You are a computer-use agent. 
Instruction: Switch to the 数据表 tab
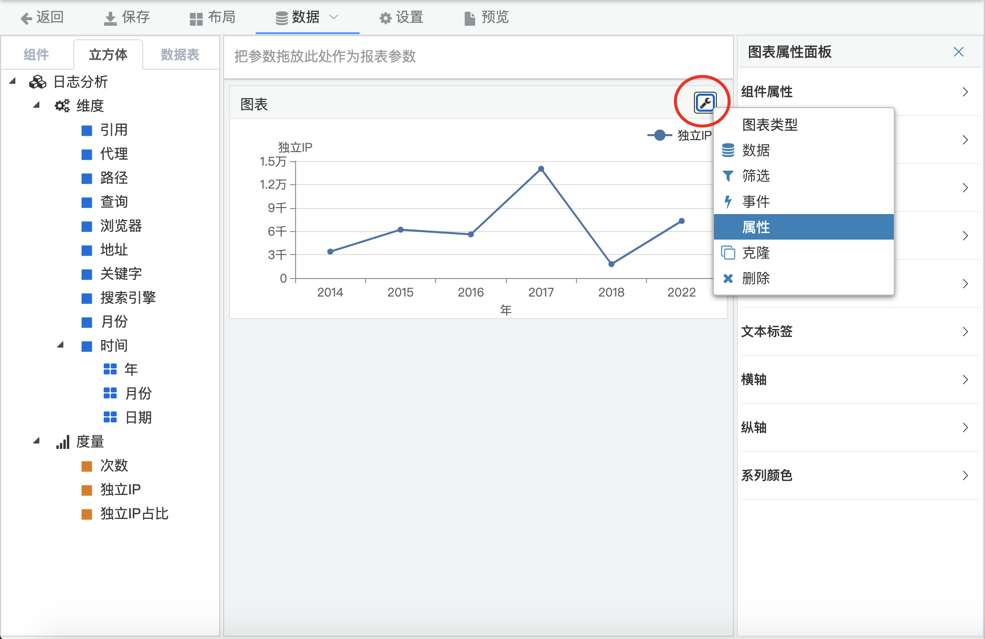tap(180, 55)
